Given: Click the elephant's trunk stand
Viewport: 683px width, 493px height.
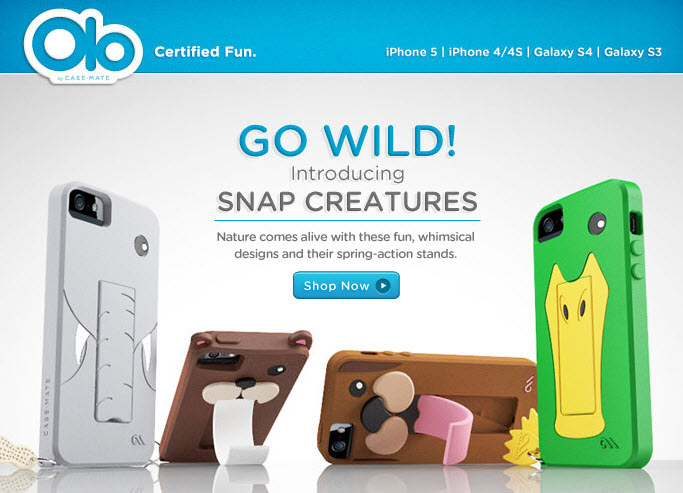Looking at the screenshot, I should 114,351.
